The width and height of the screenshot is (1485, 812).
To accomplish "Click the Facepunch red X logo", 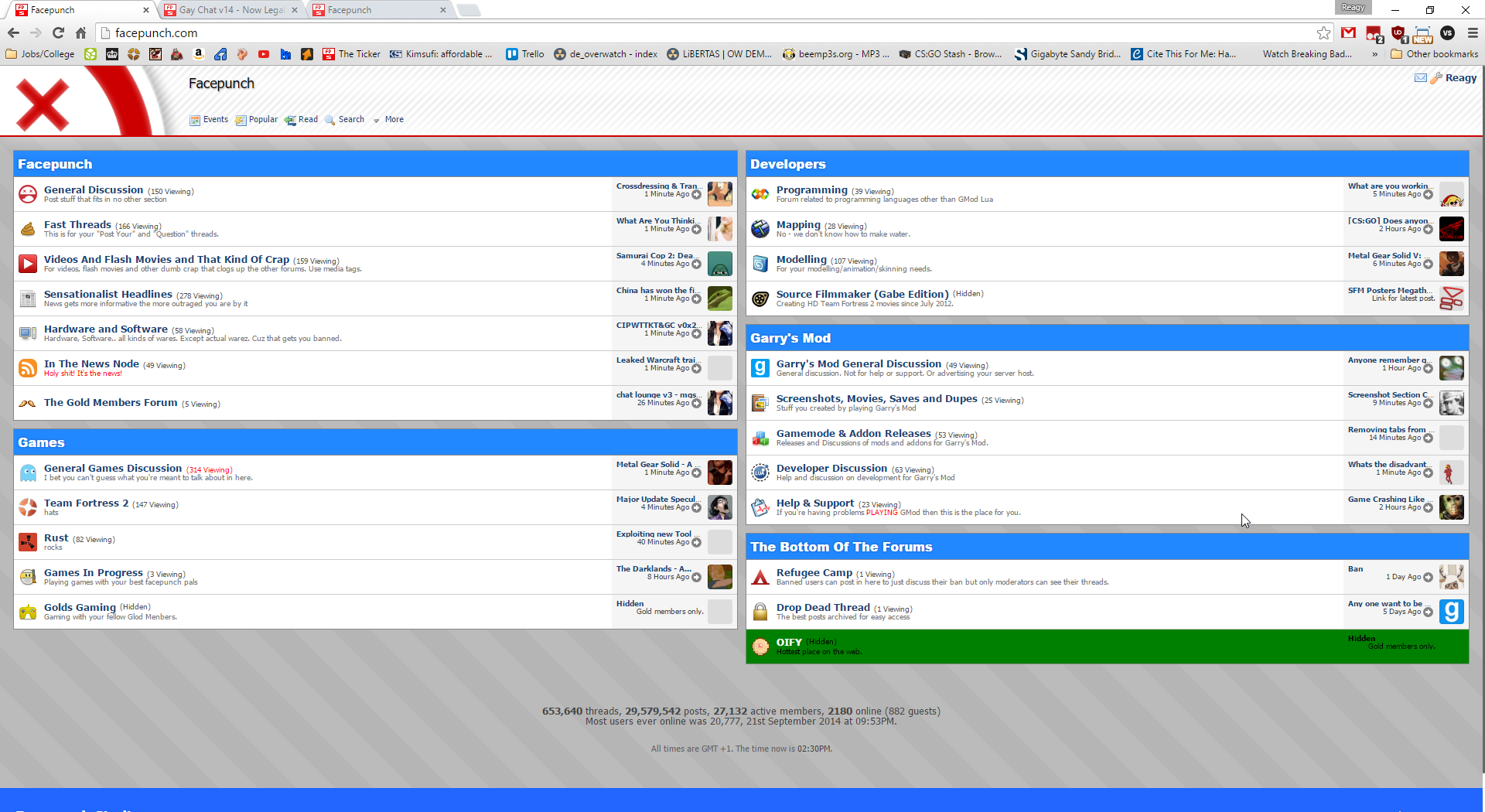I will [x=43, y=105].
